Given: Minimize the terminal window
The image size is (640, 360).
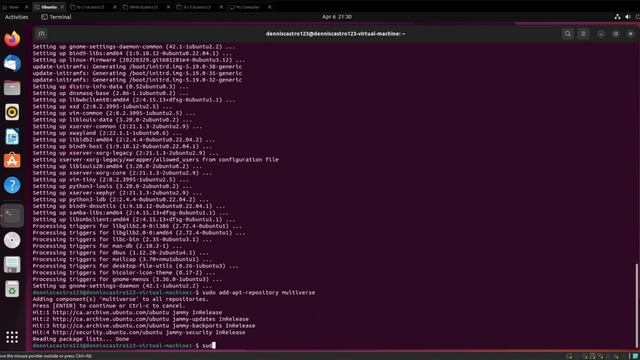Looking at the screenshot, I should tap(601, 34).
